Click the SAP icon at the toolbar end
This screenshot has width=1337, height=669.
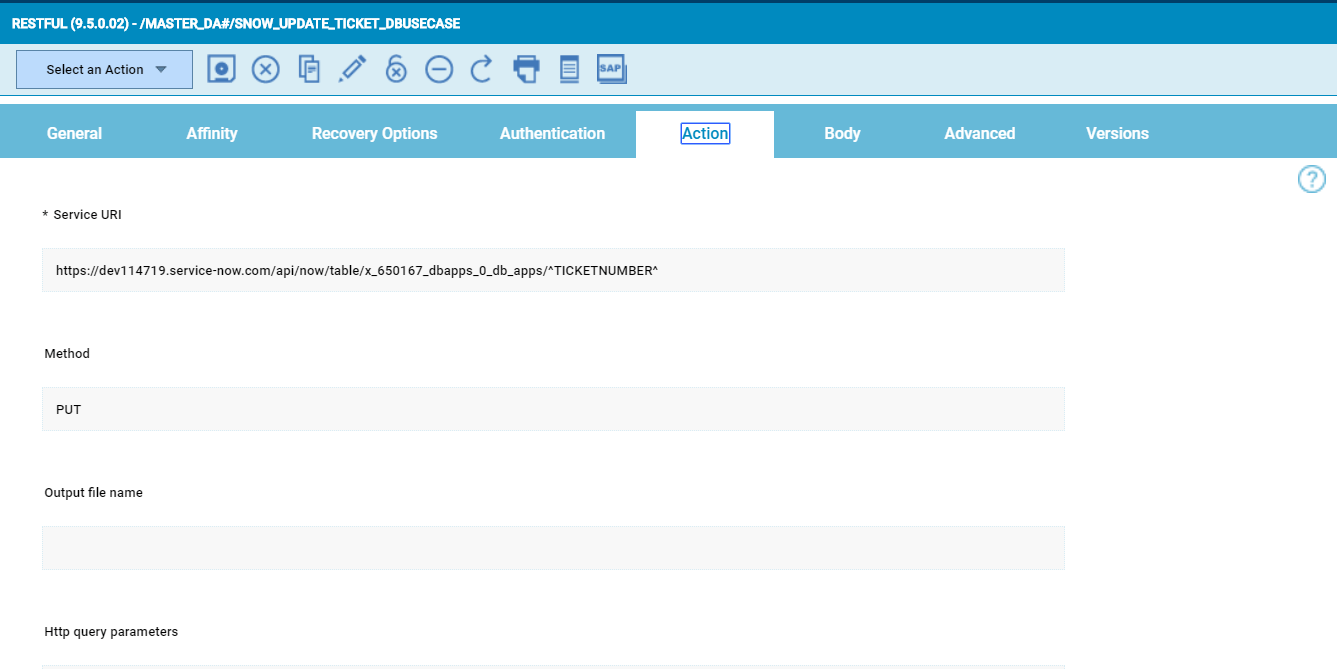tap(611, 68)
